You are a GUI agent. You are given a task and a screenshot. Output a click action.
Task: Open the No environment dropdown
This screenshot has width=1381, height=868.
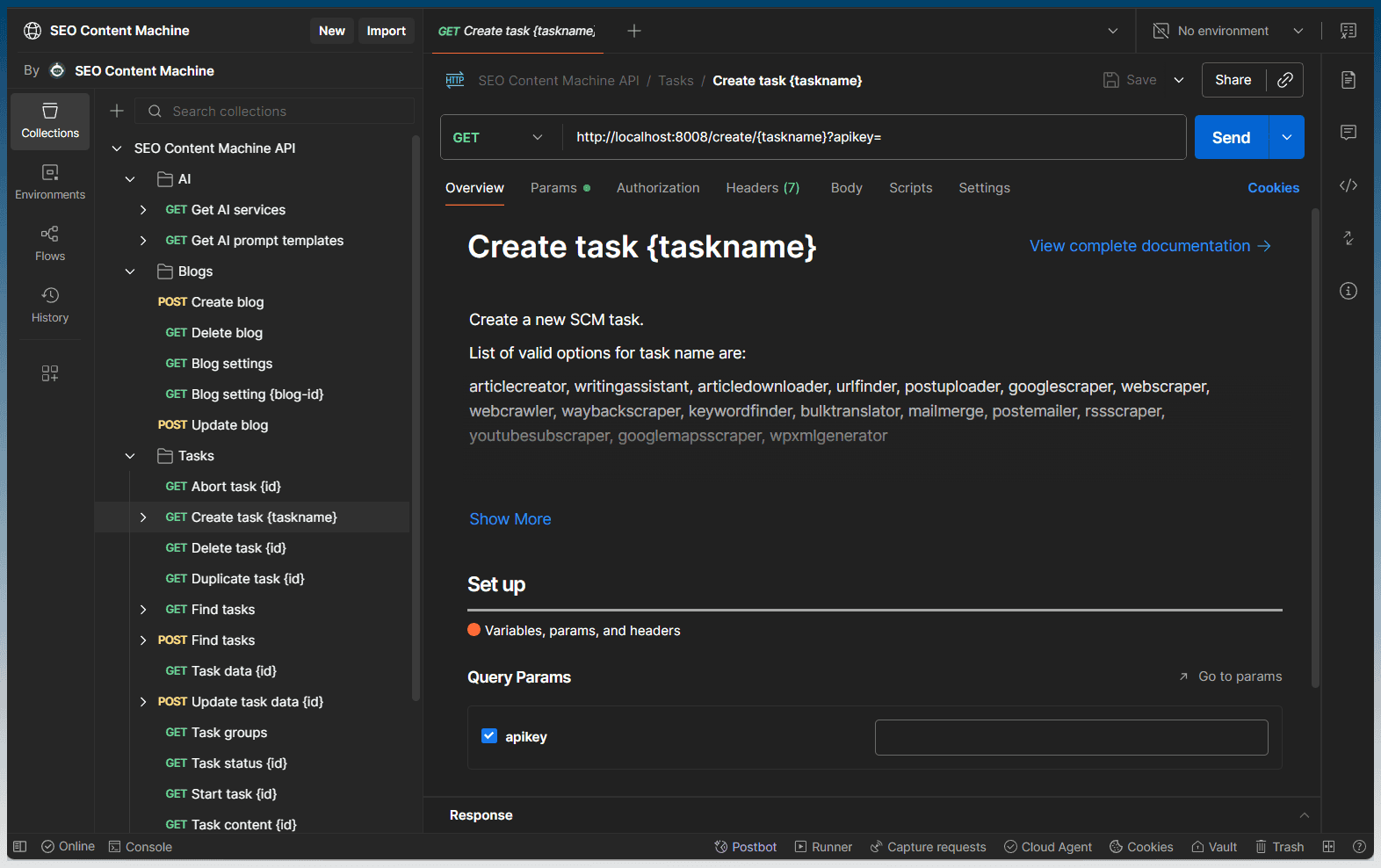click(1228, 31)
